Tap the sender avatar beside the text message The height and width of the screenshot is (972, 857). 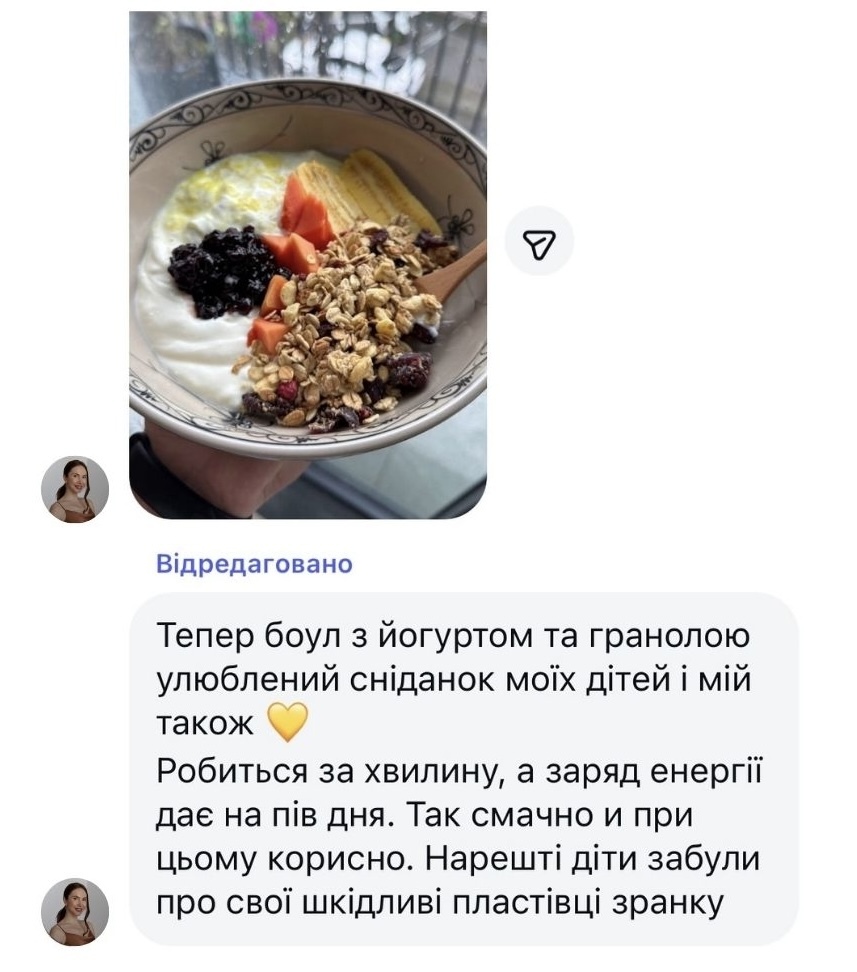click(75, 911)
